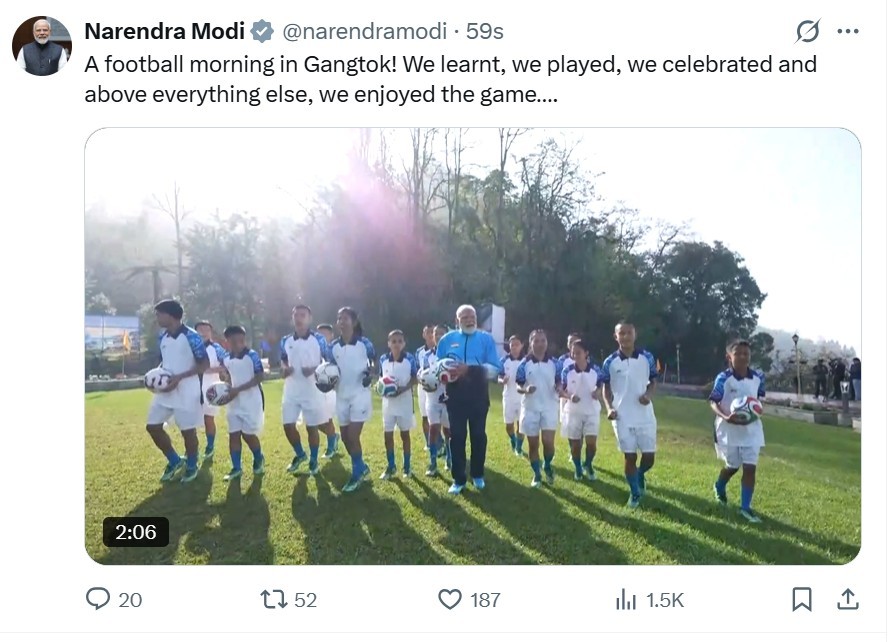Screen dimensions: 895x642
Task: Open the post via 59s timestamp
Action: click(485, 31)
